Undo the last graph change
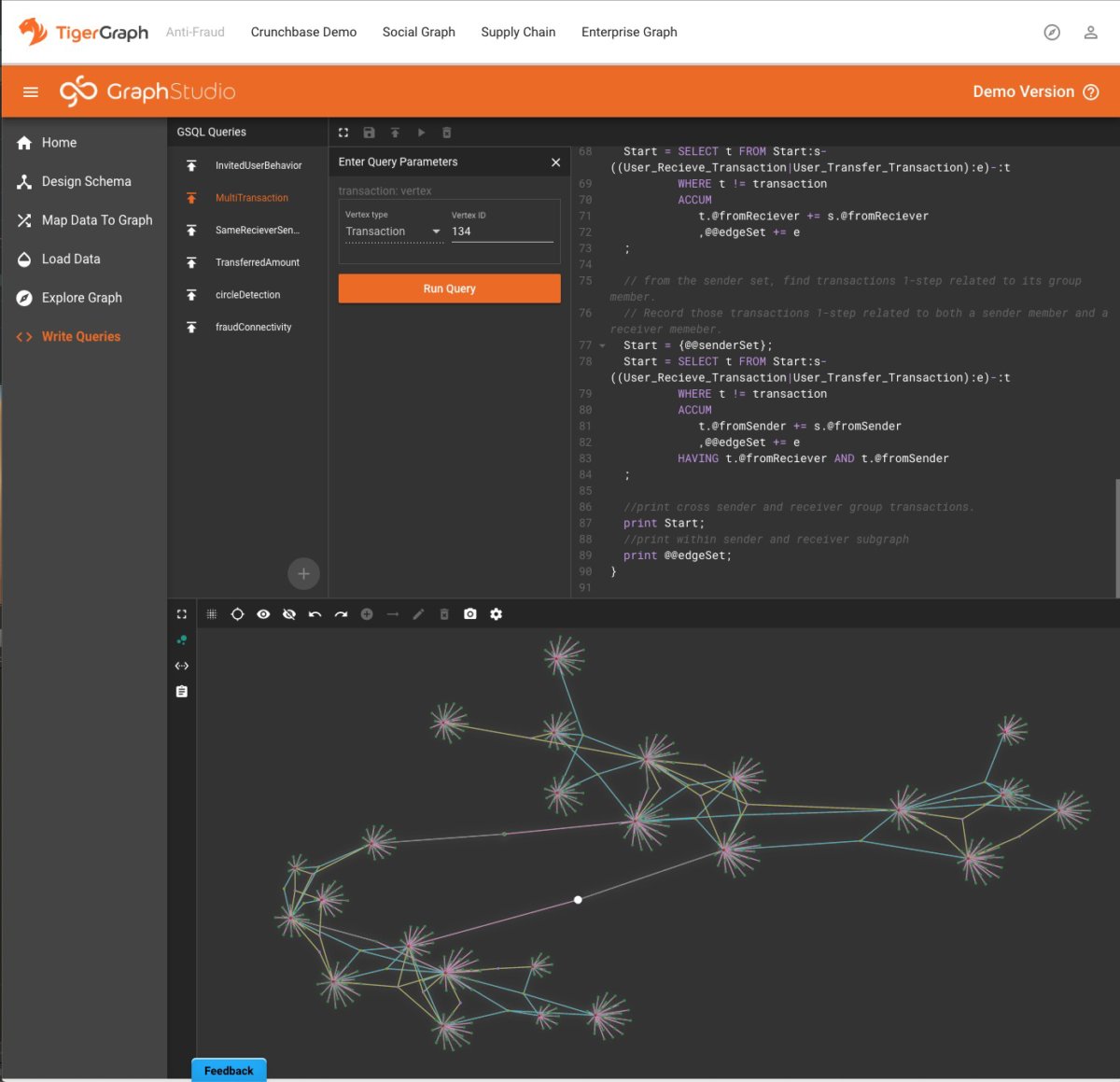1120x1082 pixels. [x=315, y=613]
